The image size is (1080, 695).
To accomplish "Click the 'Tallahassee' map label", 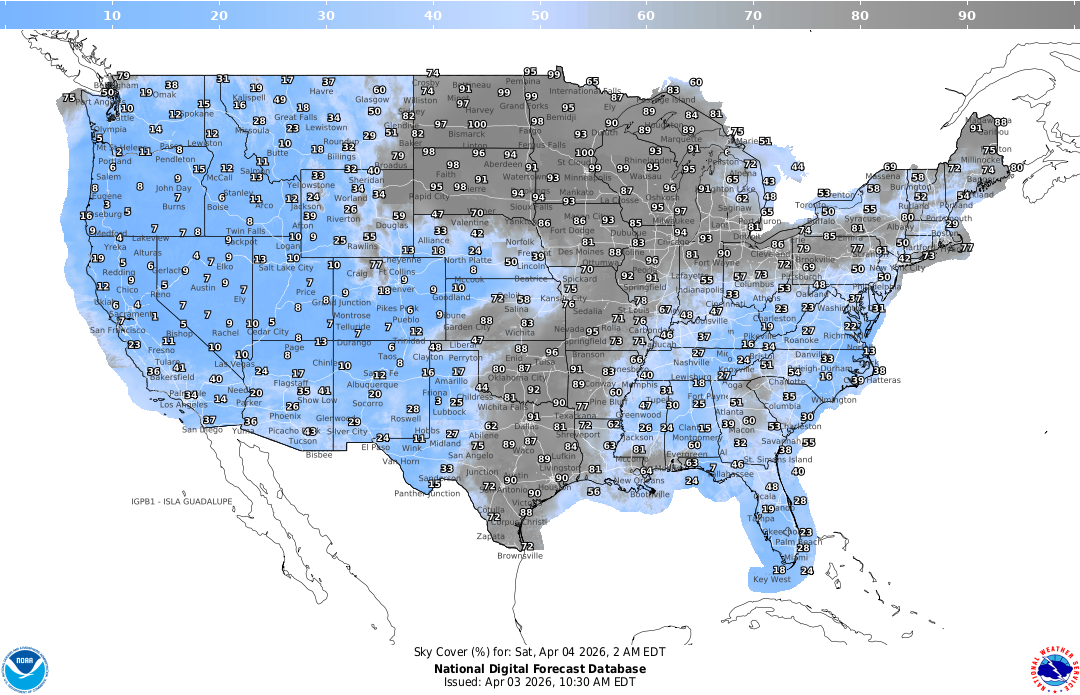I will (729, 474).
